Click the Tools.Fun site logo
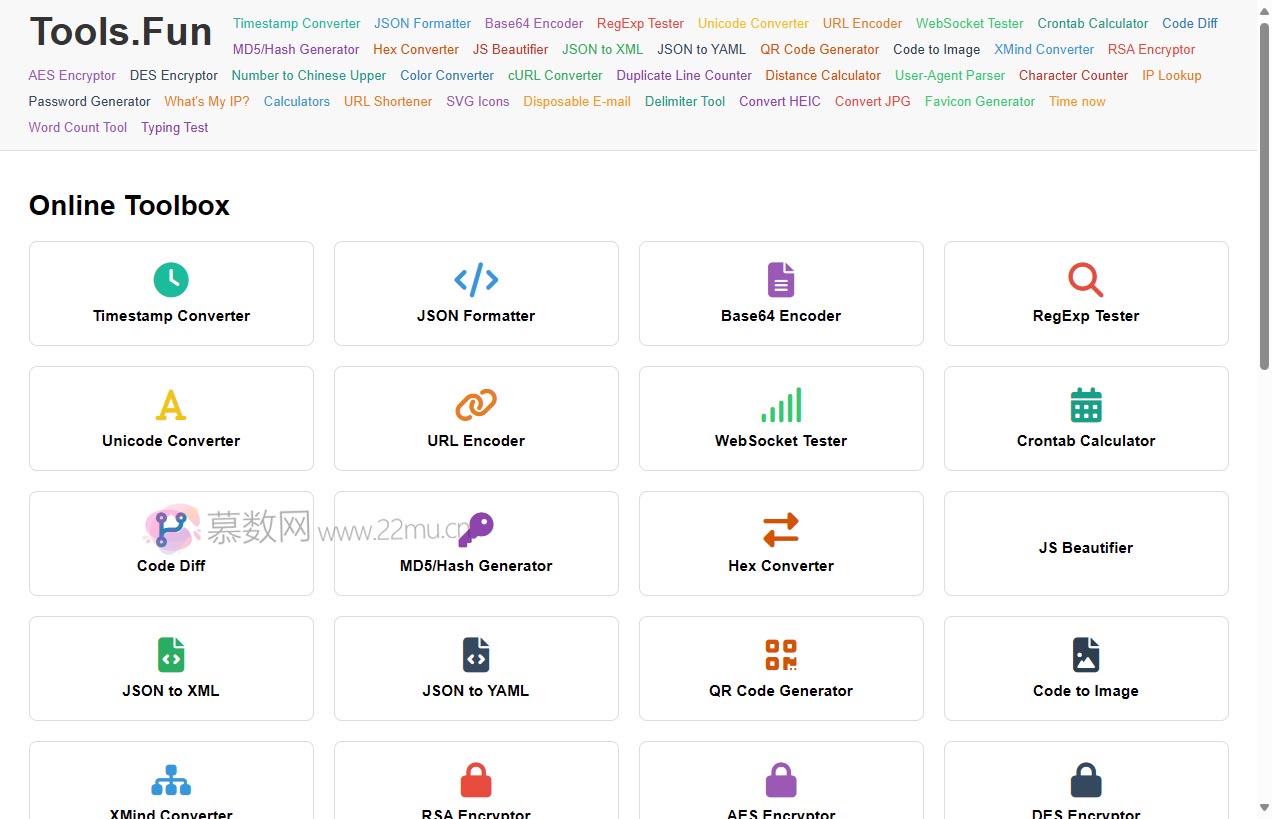This screenshot has height=819, width=1272. tap(121, 32)
